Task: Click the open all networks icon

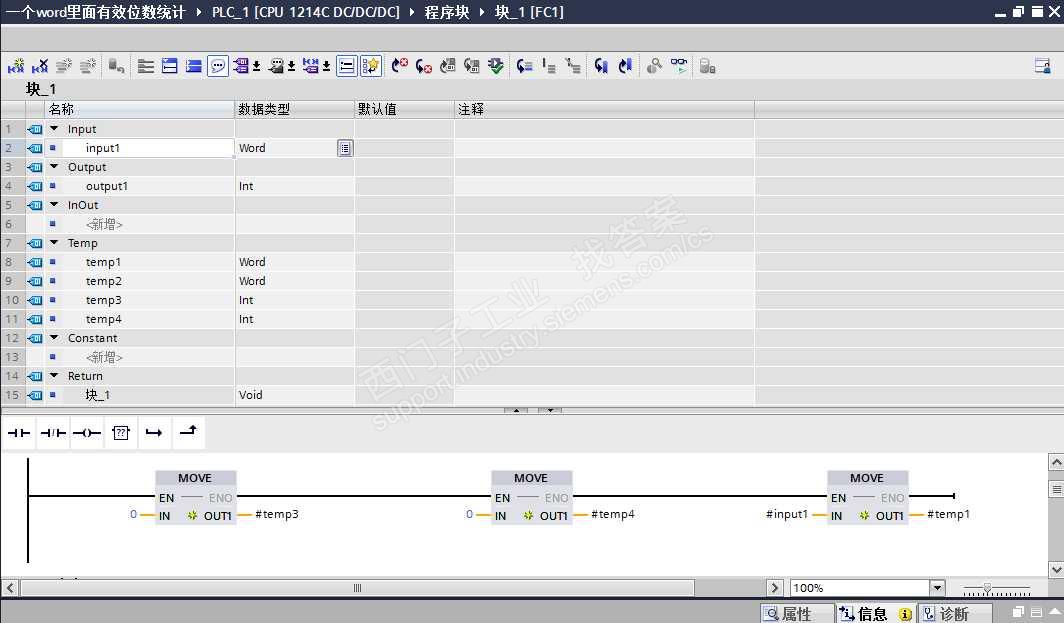Action: [170, 66]
